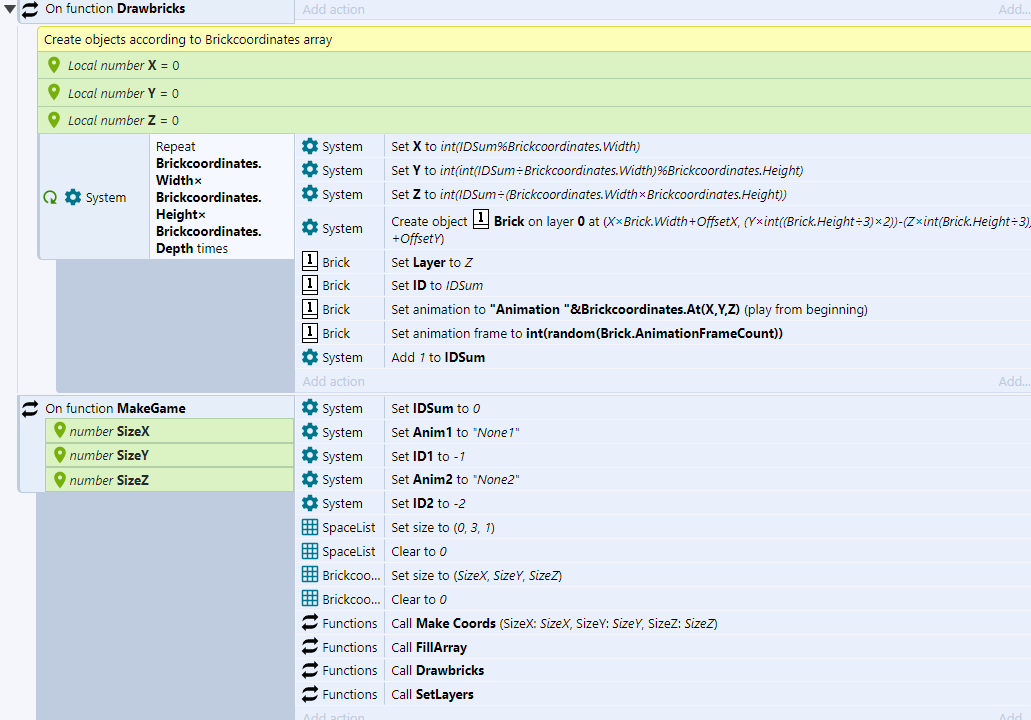Select 'Local number X = 0' row
Image resolution: width=1031 pixels, height=720 pixels.
534,65
